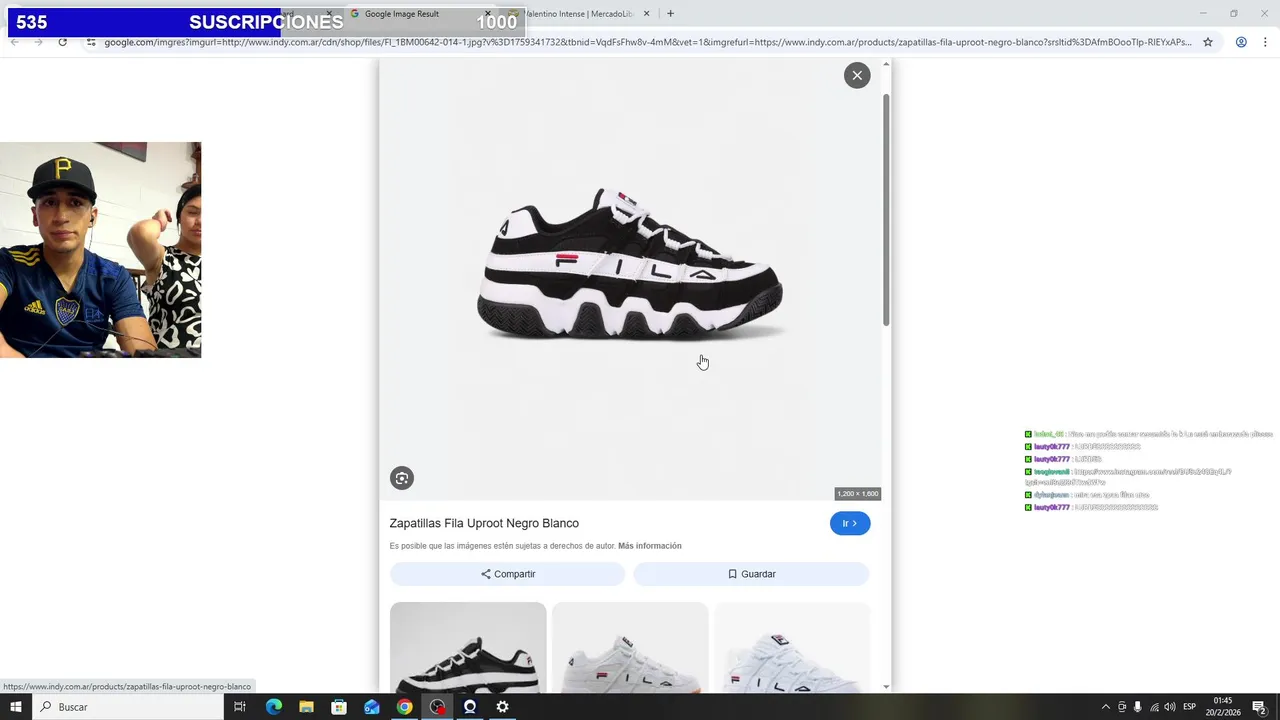Launch Microsoft Edge from taskbar
This screenshot has width=1280, height=720.
point(274,707)
